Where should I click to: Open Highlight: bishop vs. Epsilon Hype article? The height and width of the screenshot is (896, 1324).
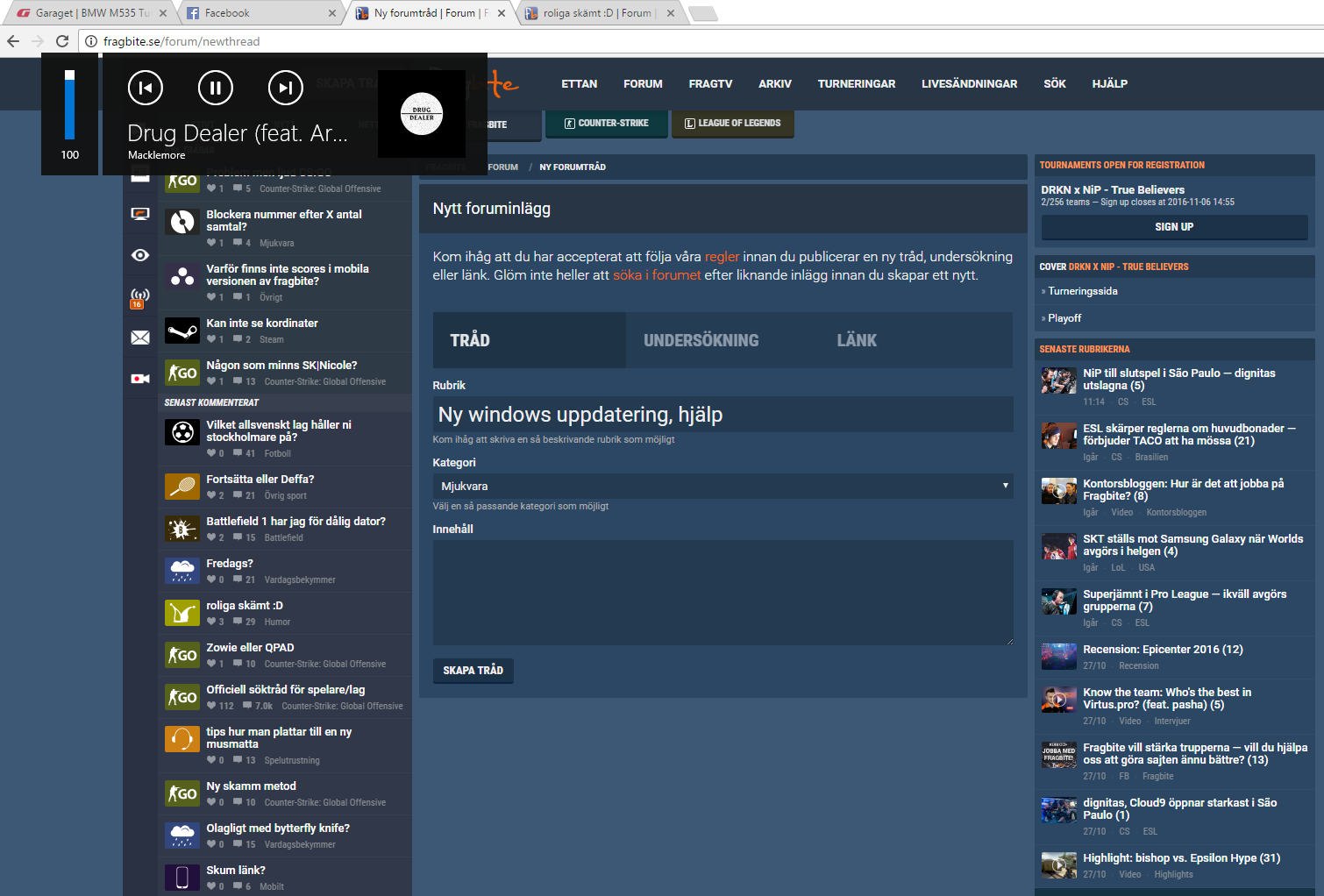[1182, 858]
